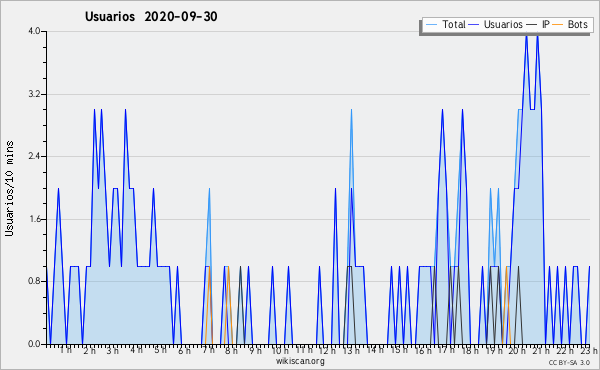Screen dimensions: 600x370
Task: Click the 13 h time axis marker
Action: tap(351, 350)
